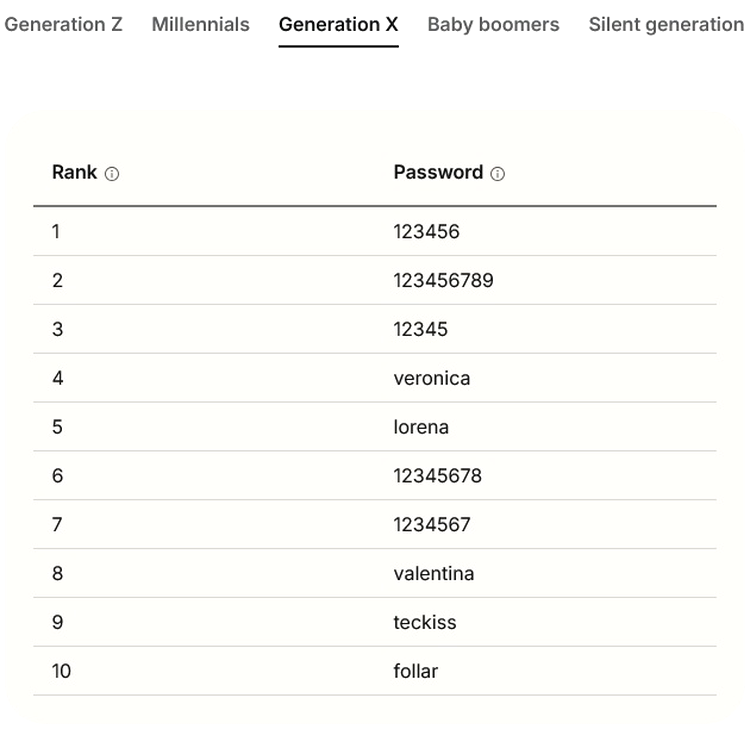Viewport: 750px width, 729px height.
Task: Click the info icon beside Password header
Action: point(498,174)
